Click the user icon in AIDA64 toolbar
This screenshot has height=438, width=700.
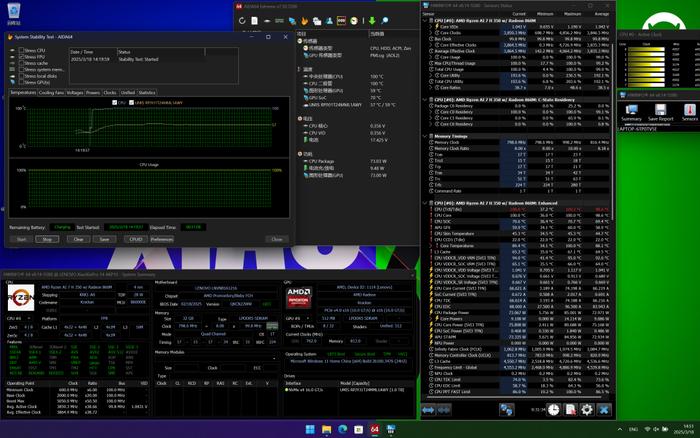pos(329,21)
